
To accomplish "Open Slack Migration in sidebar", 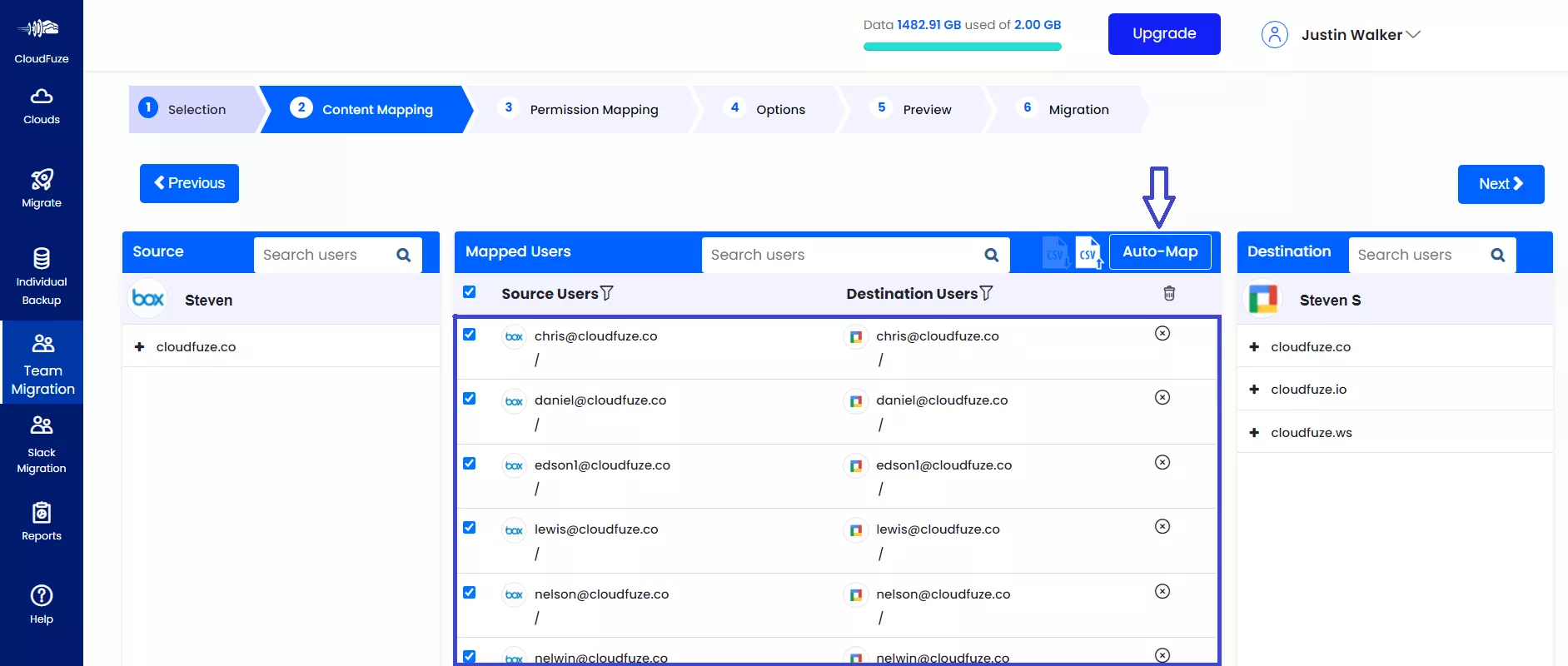I will (x=42, y=445).
